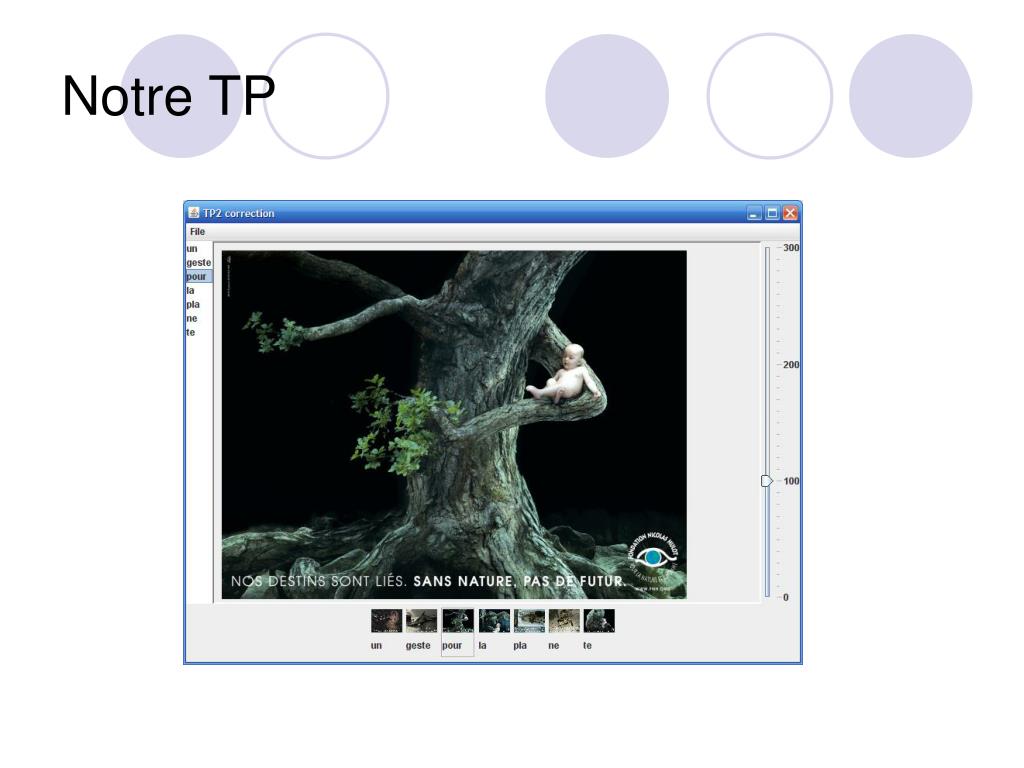
Task: Select 'la' in the left list
Action: 199,291
